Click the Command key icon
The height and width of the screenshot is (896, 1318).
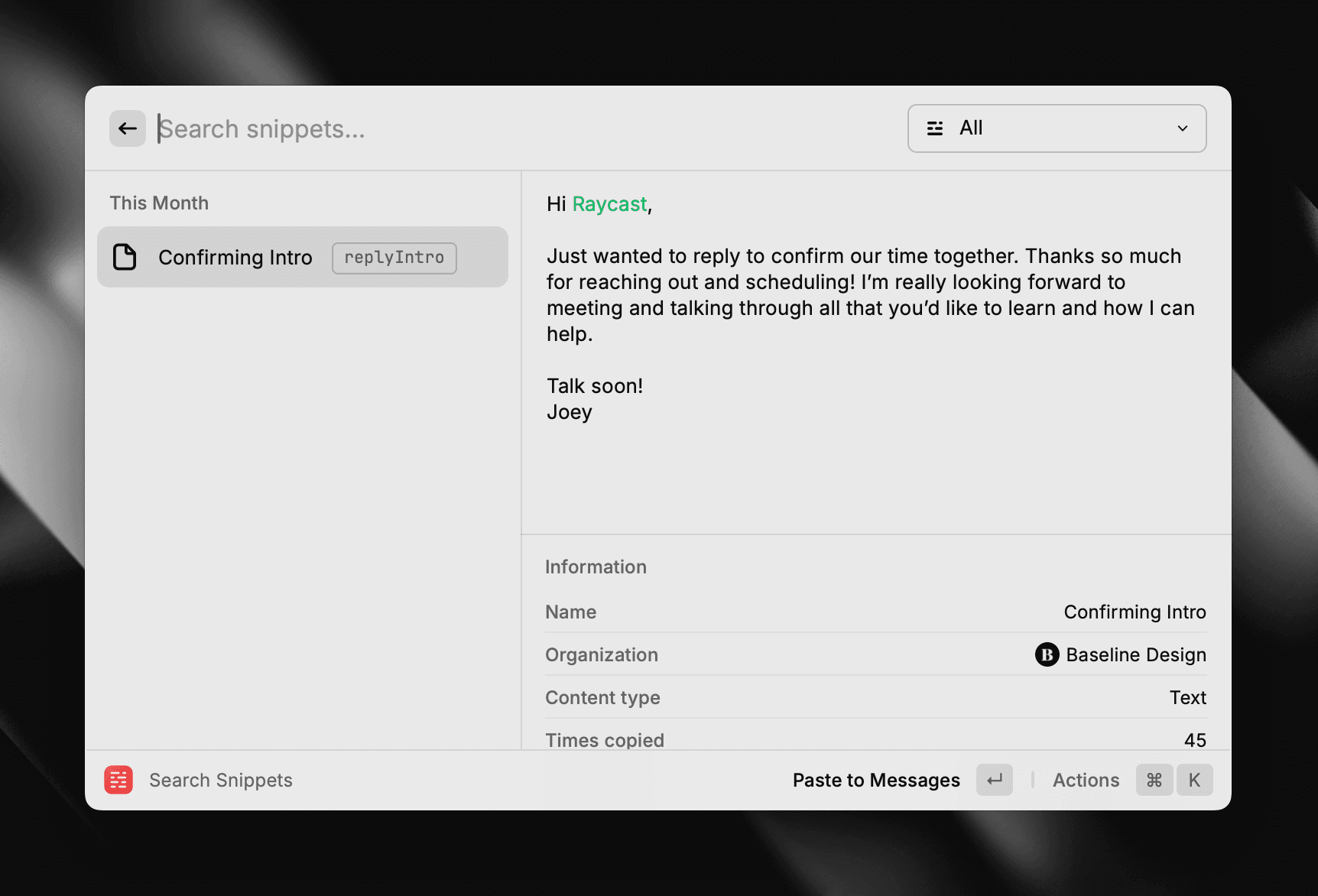point(1154,780)
